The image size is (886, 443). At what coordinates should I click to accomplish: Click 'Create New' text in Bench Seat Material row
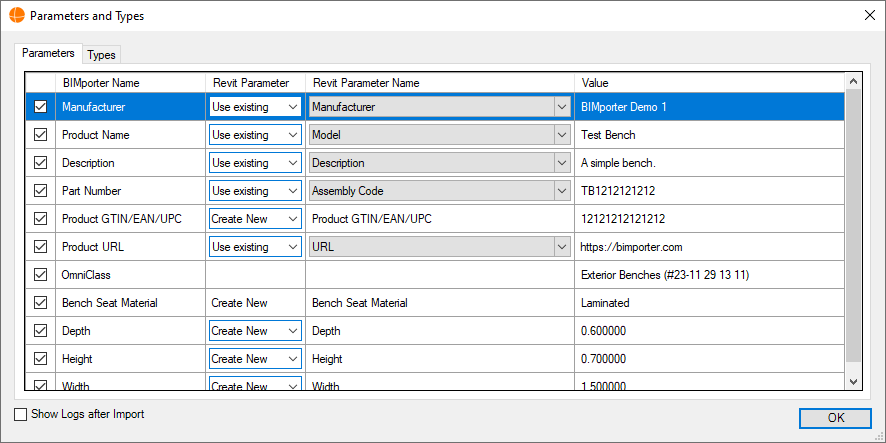point(240,303)
